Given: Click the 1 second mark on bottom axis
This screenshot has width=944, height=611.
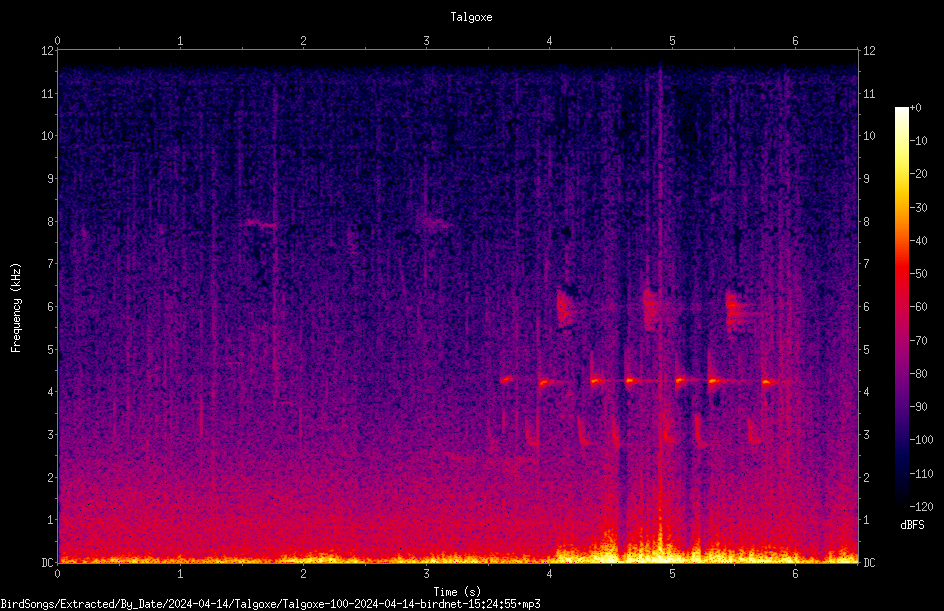Looking at the screenshot, I should click(180, 574).
